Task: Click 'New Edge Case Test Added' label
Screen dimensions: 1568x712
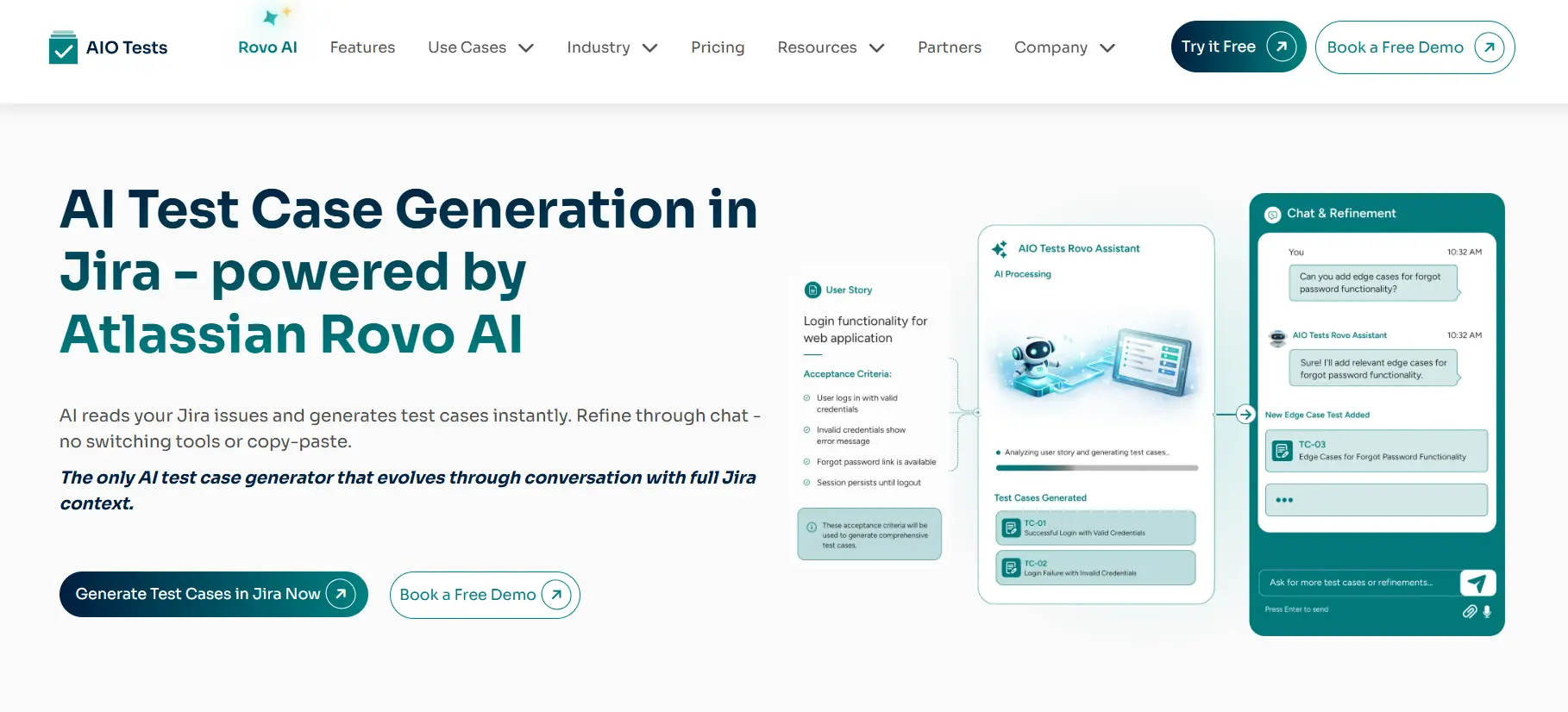Action: [x=1317, y=415]
